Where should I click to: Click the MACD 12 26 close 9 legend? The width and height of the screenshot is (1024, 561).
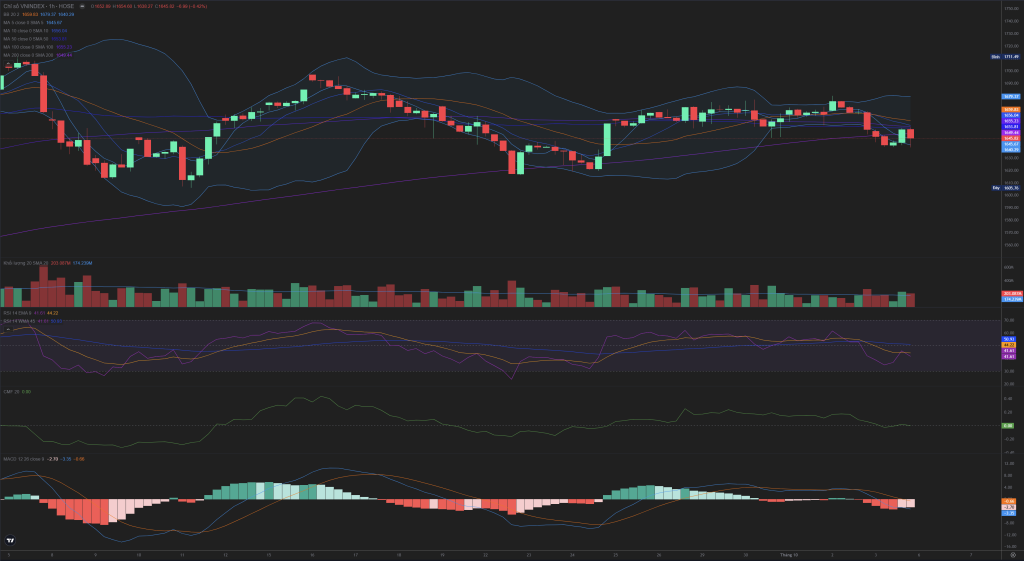tap(24, 459)
